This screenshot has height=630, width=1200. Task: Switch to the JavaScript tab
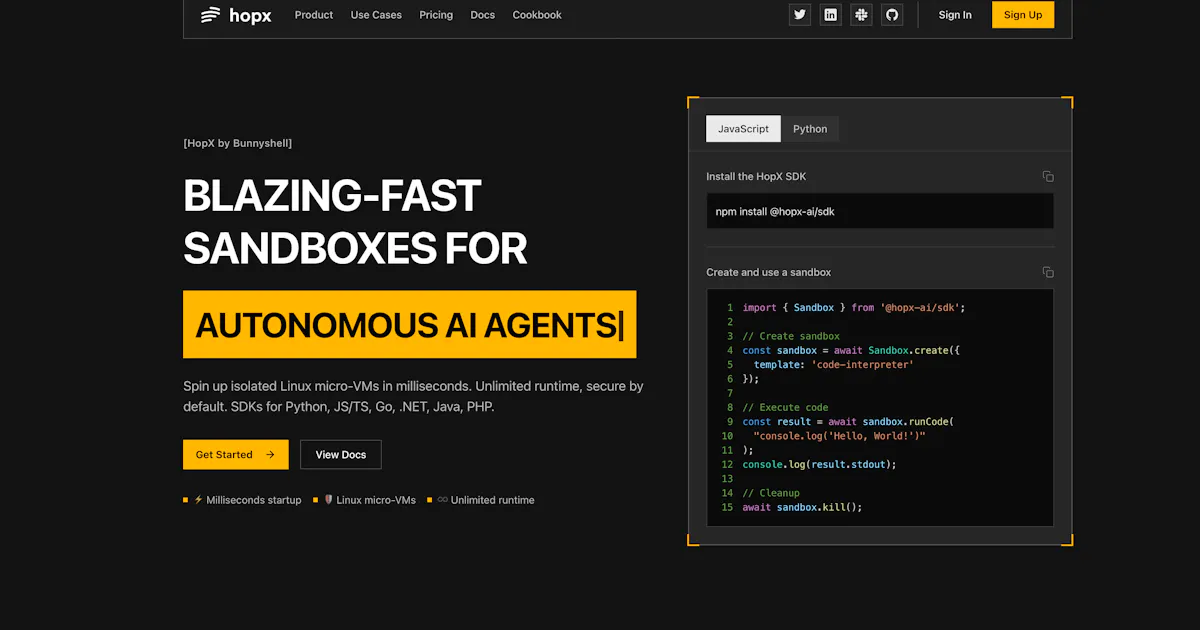click(743, 129)
